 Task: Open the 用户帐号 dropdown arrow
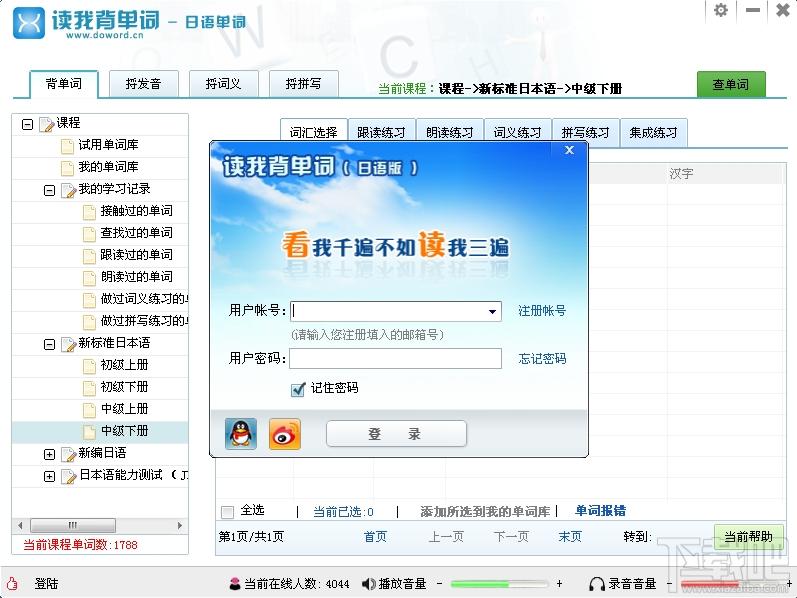point(492,312)
